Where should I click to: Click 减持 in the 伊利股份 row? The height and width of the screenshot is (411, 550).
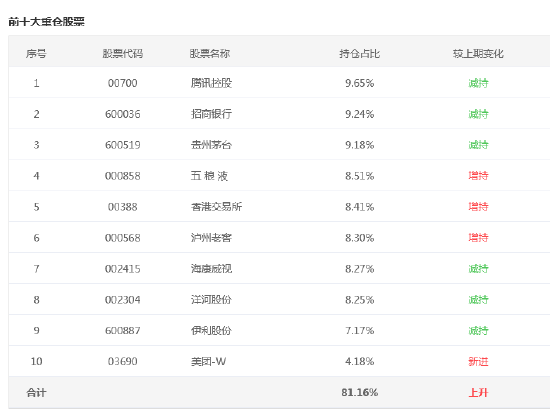(478, 330)
